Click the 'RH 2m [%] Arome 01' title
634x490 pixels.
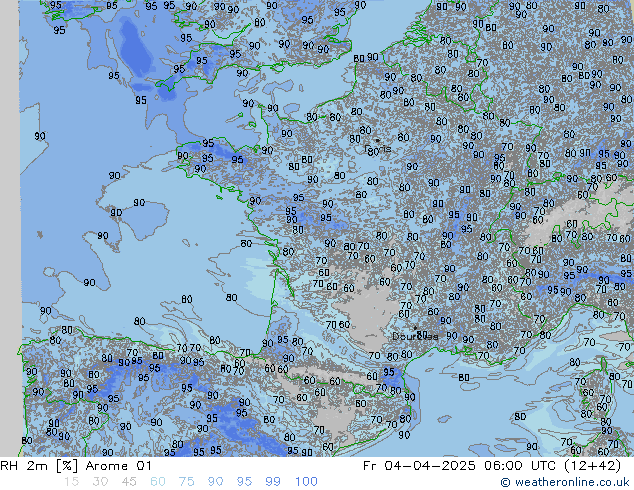[x=76, y=466]
